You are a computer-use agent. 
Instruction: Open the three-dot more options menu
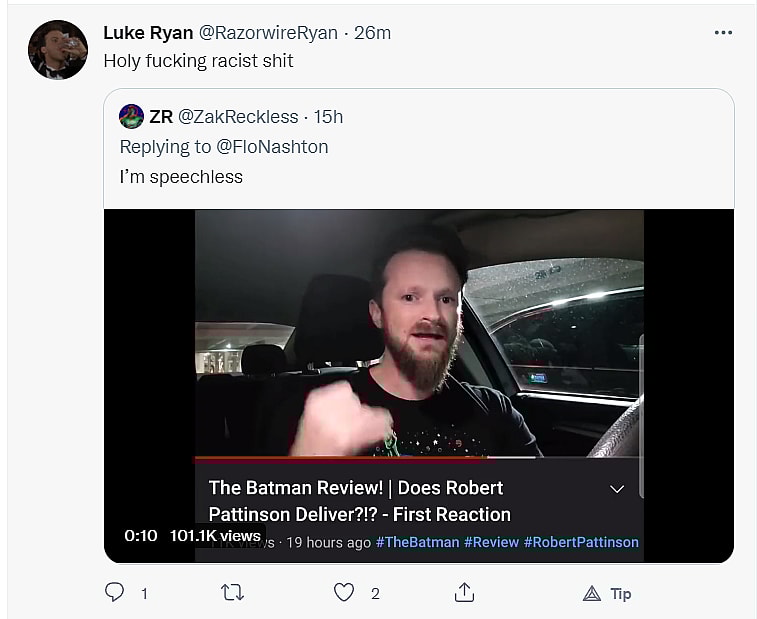click(x=723, y=33)
